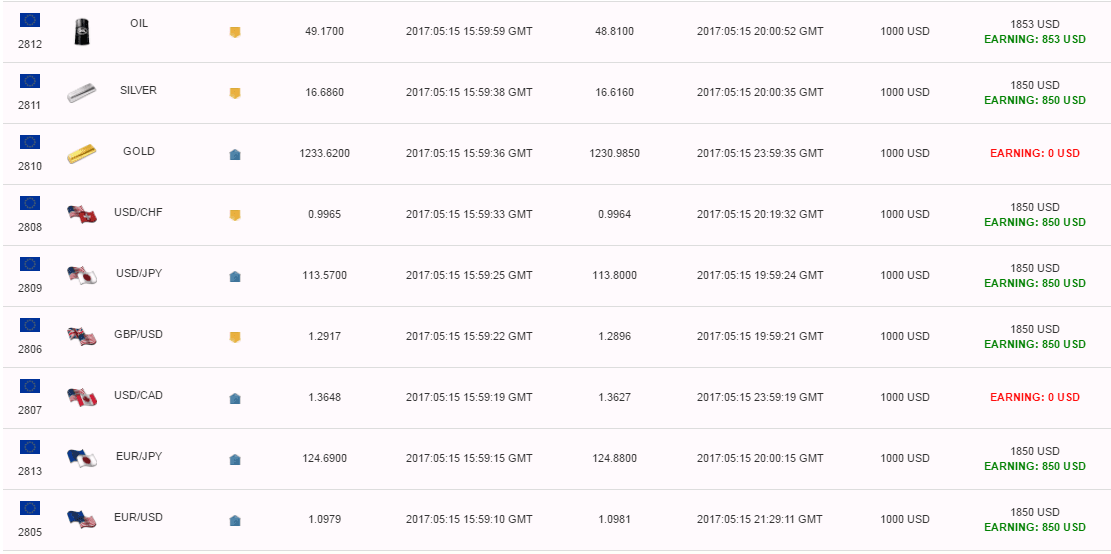Click the USD/CAD asset name

pos(138,395)
